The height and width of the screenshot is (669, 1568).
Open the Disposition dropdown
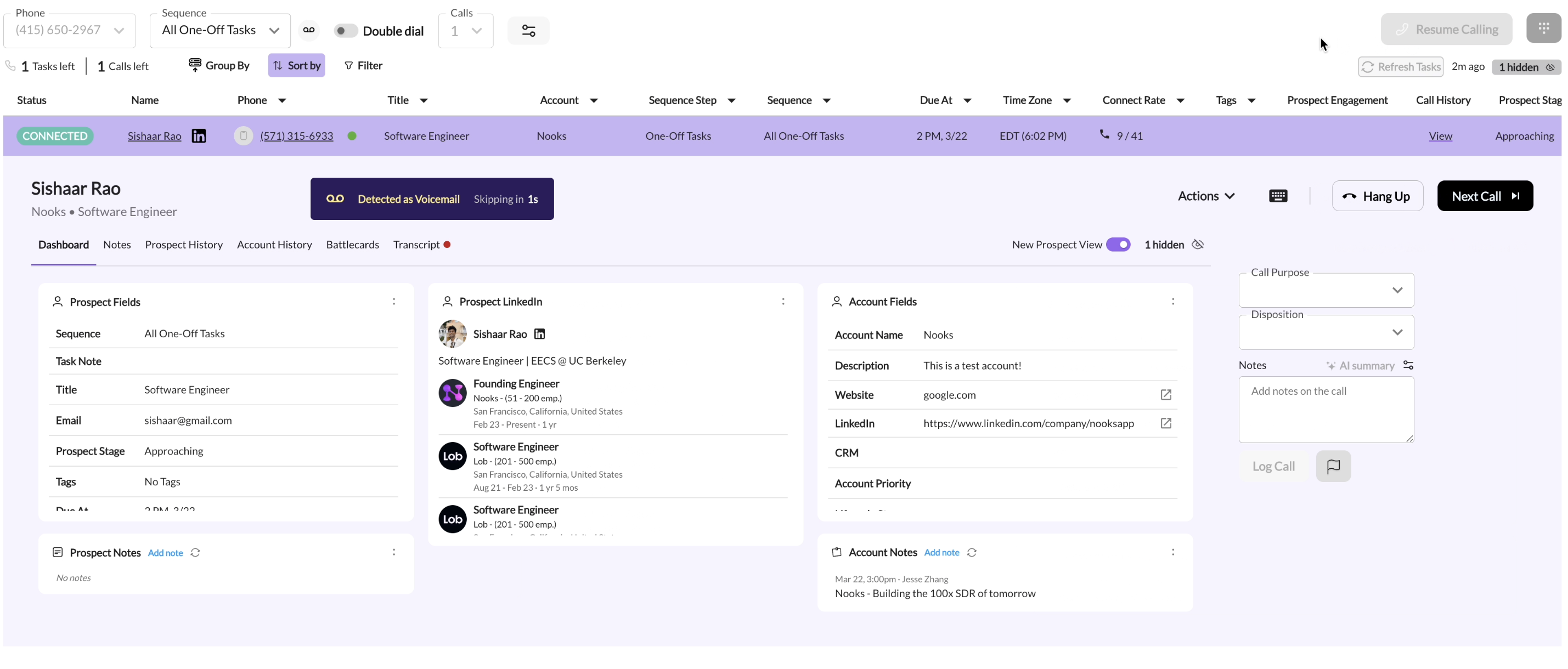pos(1326,332)
